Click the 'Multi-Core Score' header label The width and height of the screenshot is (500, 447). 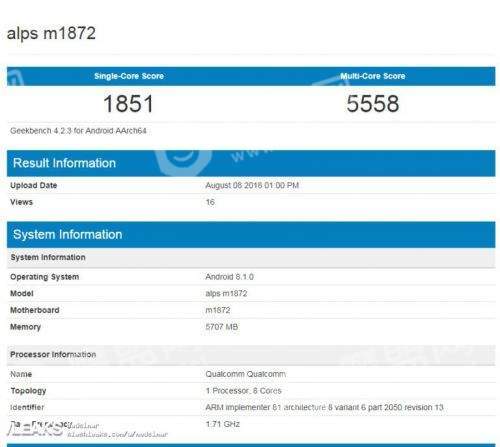coord(373,76)
